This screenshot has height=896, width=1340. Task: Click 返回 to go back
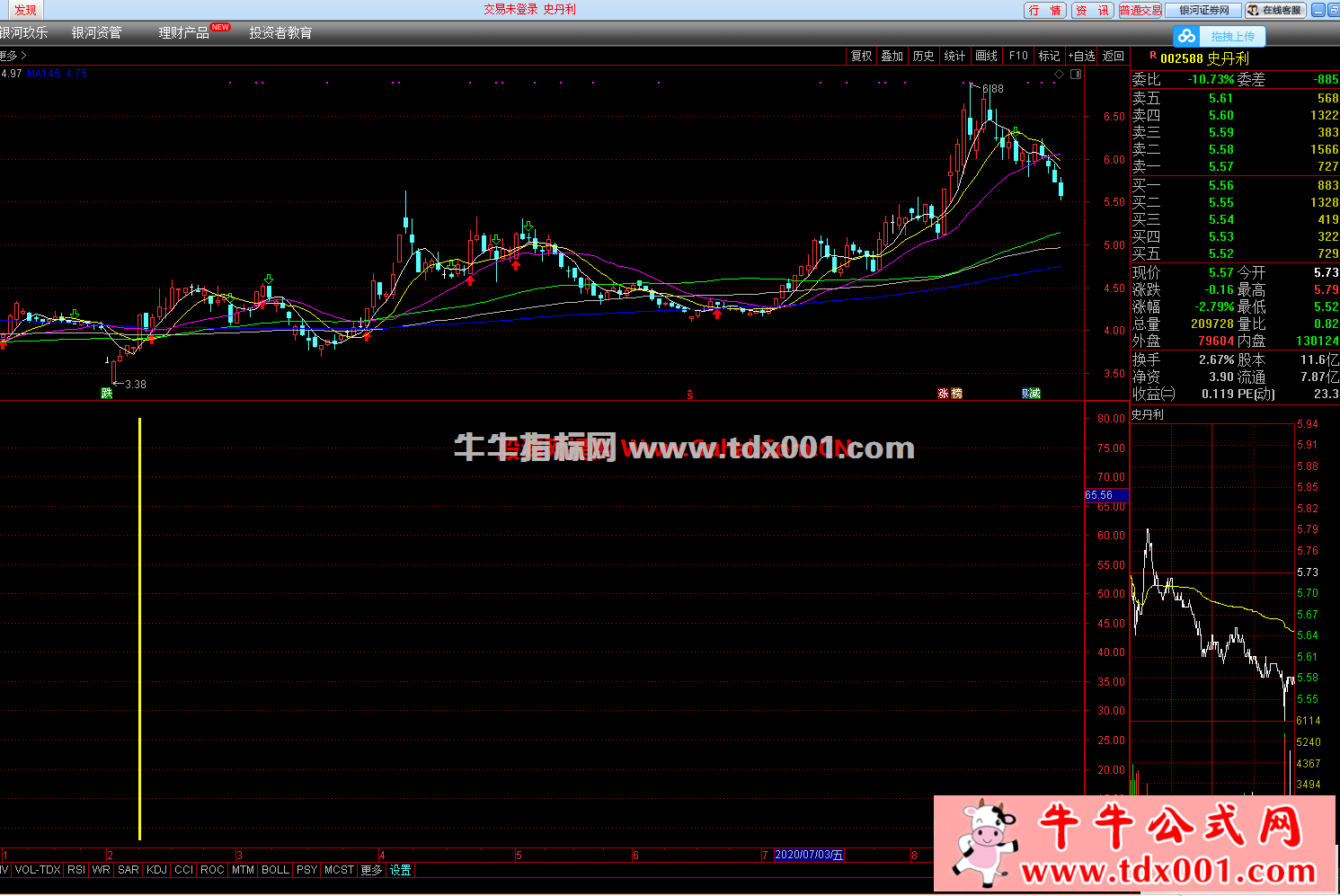tap(1114, 56)
